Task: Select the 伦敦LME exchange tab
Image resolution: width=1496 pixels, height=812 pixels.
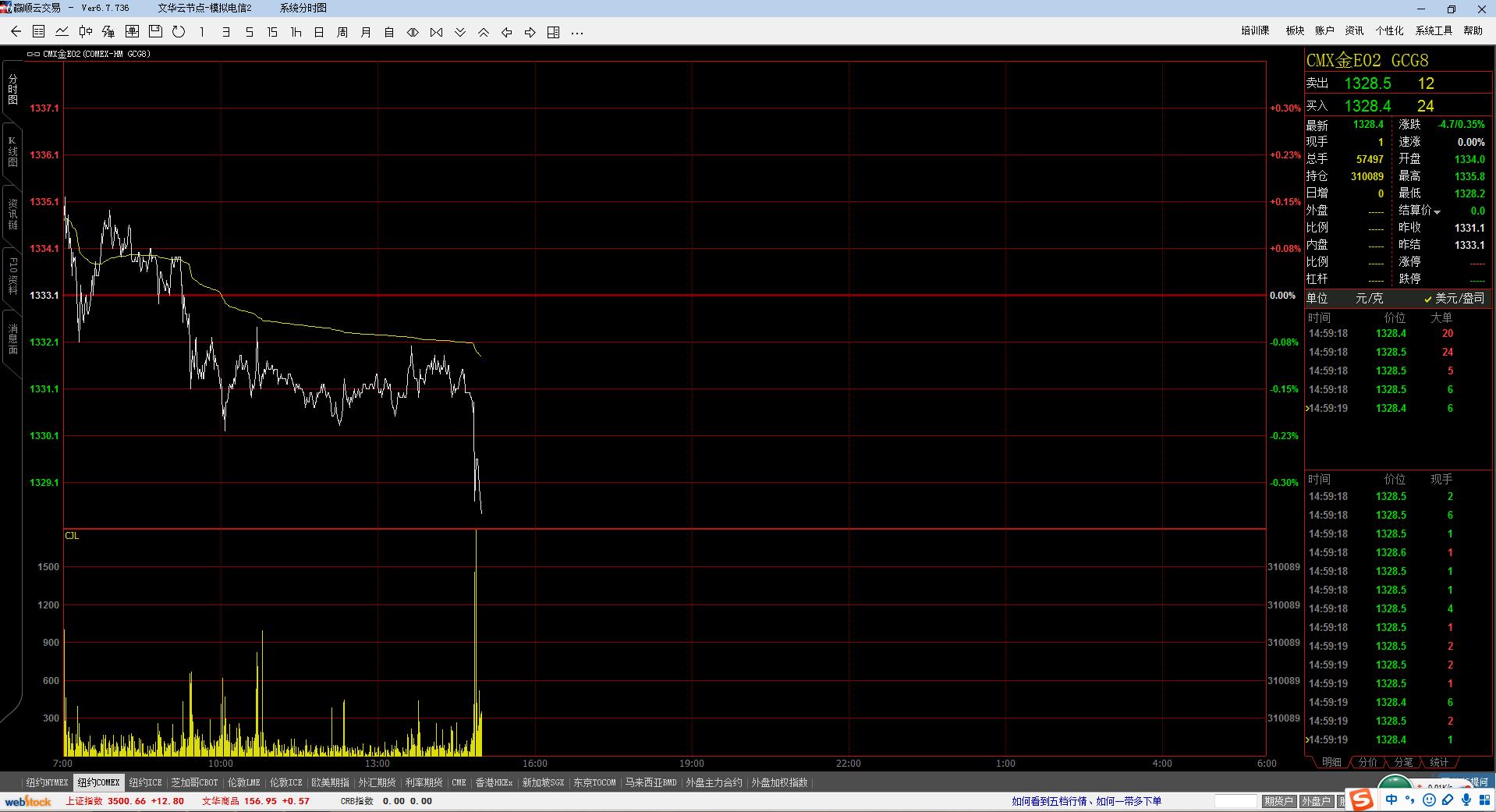Action: 243,782
